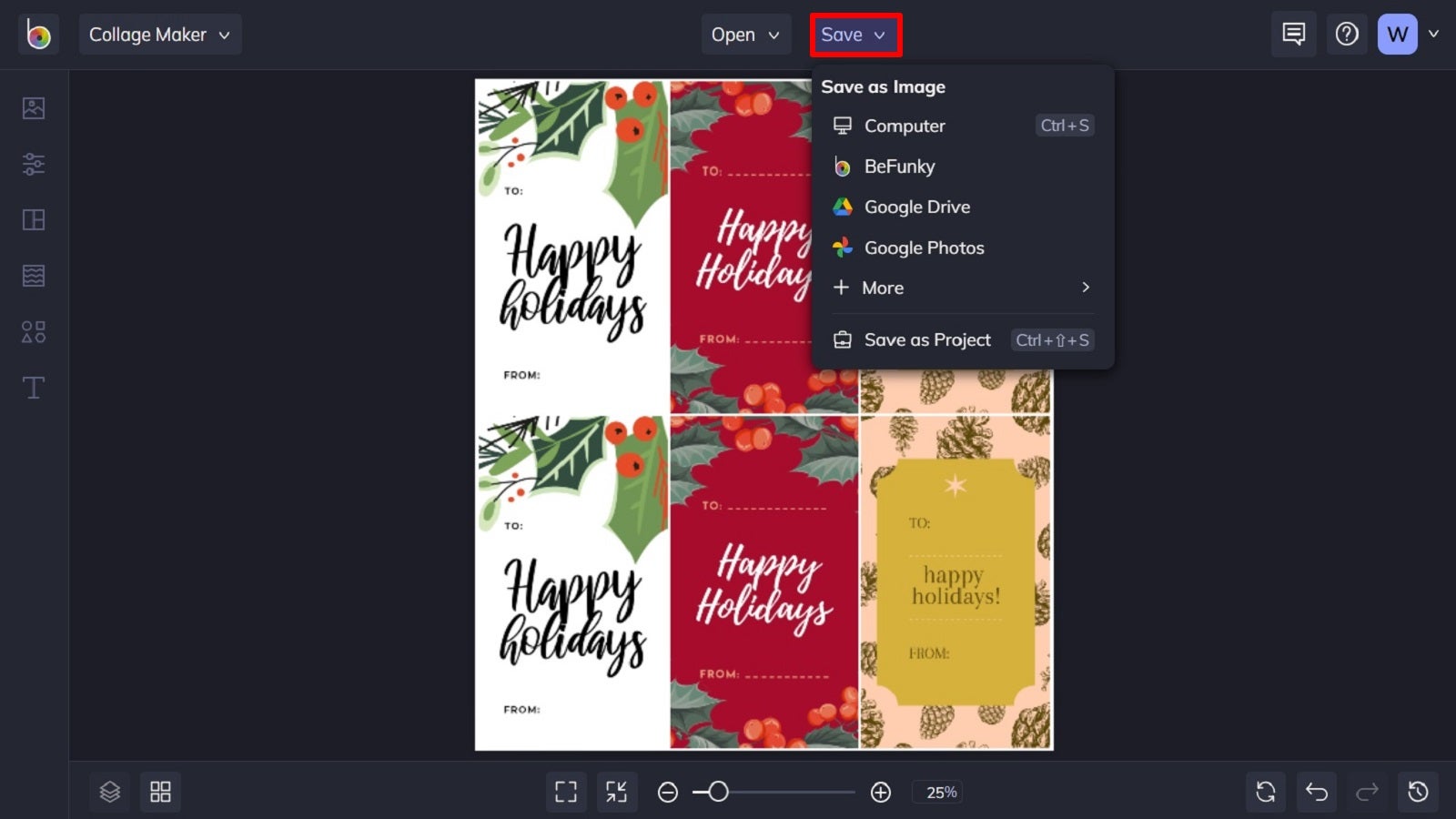This screenshot has height=819, width=1456.
Task: Click the Layers icon at bottom left
Action: pyautogui.click(x=110, y=792)
